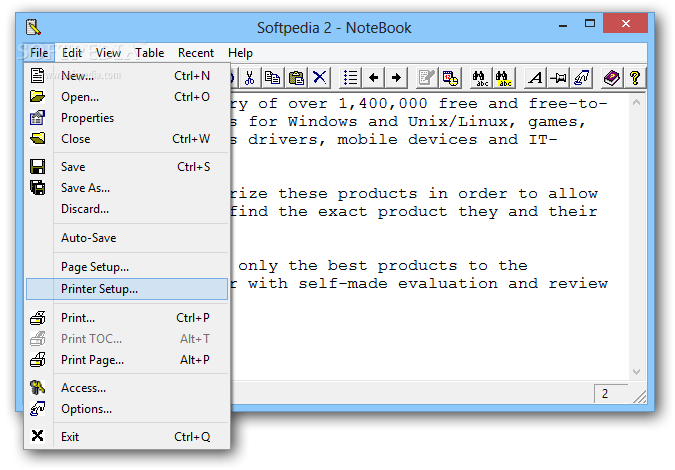Viewport: 675px width, 470px height.
Task: Go to previous page with left arrow
Action: click(x=374, y=78)
